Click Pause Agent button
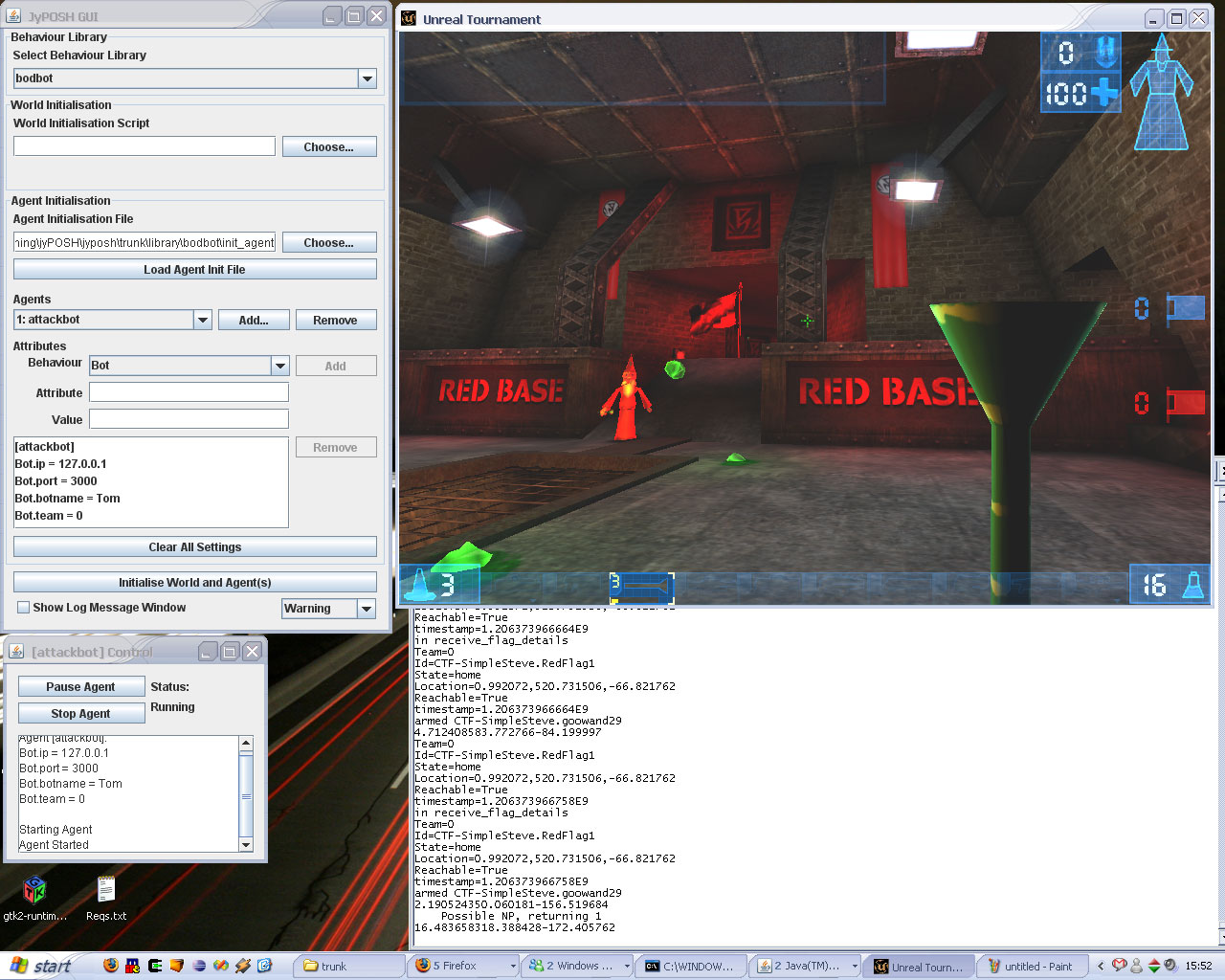 (80, 687)
